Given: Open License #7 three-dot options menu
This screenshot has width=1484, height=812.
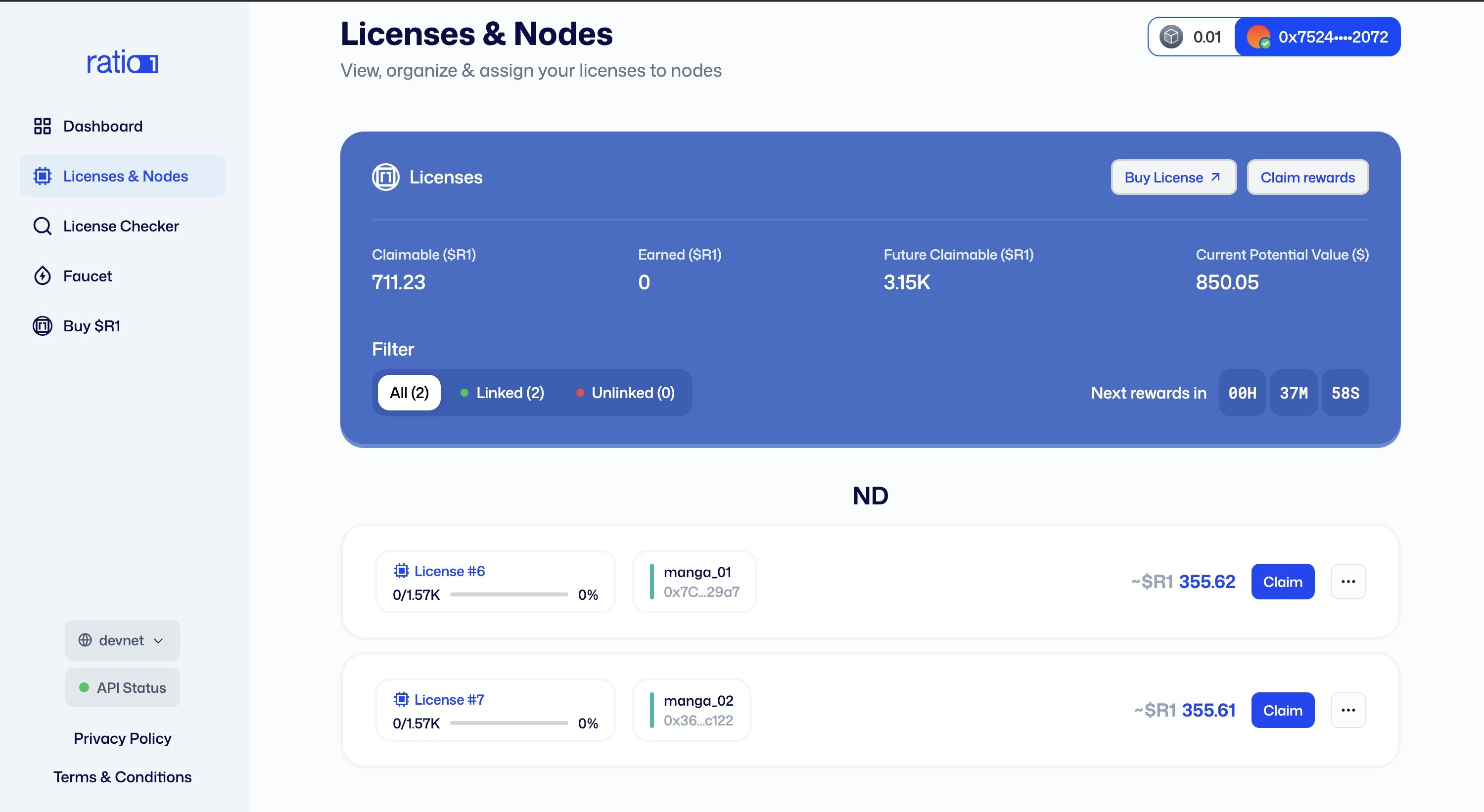Looking at the screenshot, I should 1347,710.
